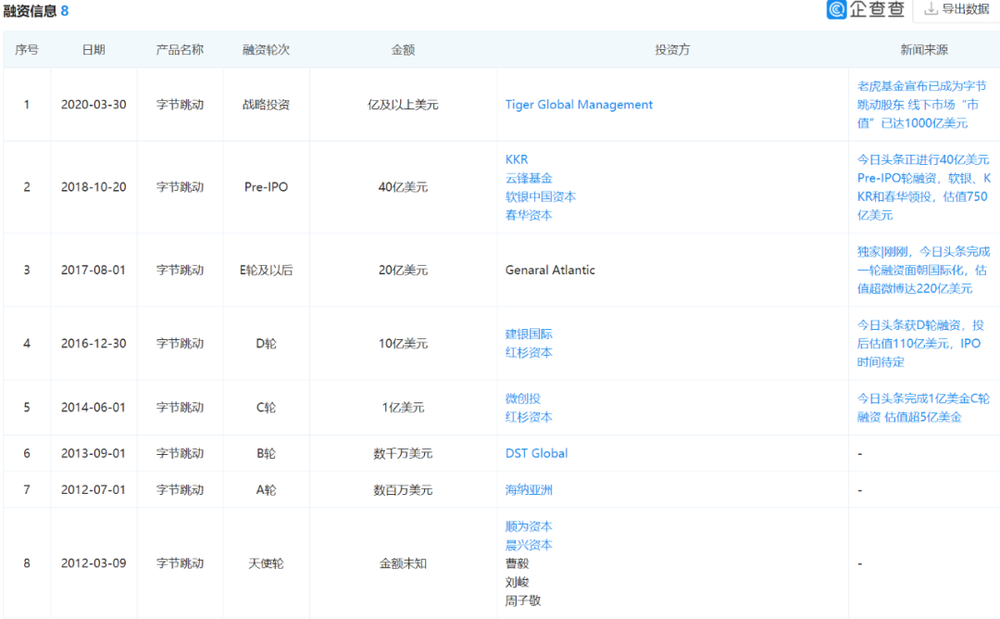Viewport: 1000px width, 619px height.
Task: Click the DST Global investor link
Action: (536, 453)
